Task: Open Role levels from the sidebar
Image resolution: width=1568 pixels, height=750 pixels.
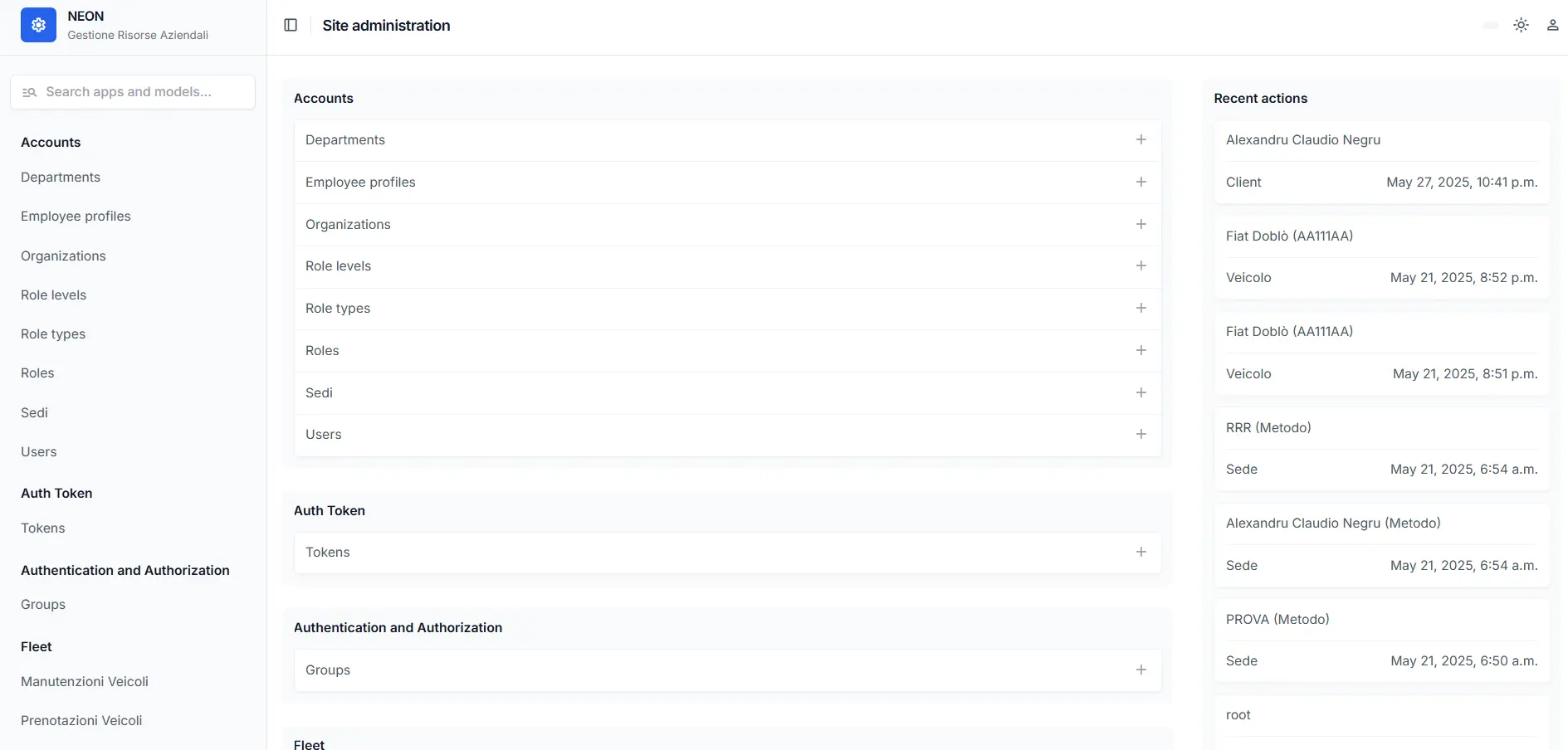Action: tap(53, 295)
